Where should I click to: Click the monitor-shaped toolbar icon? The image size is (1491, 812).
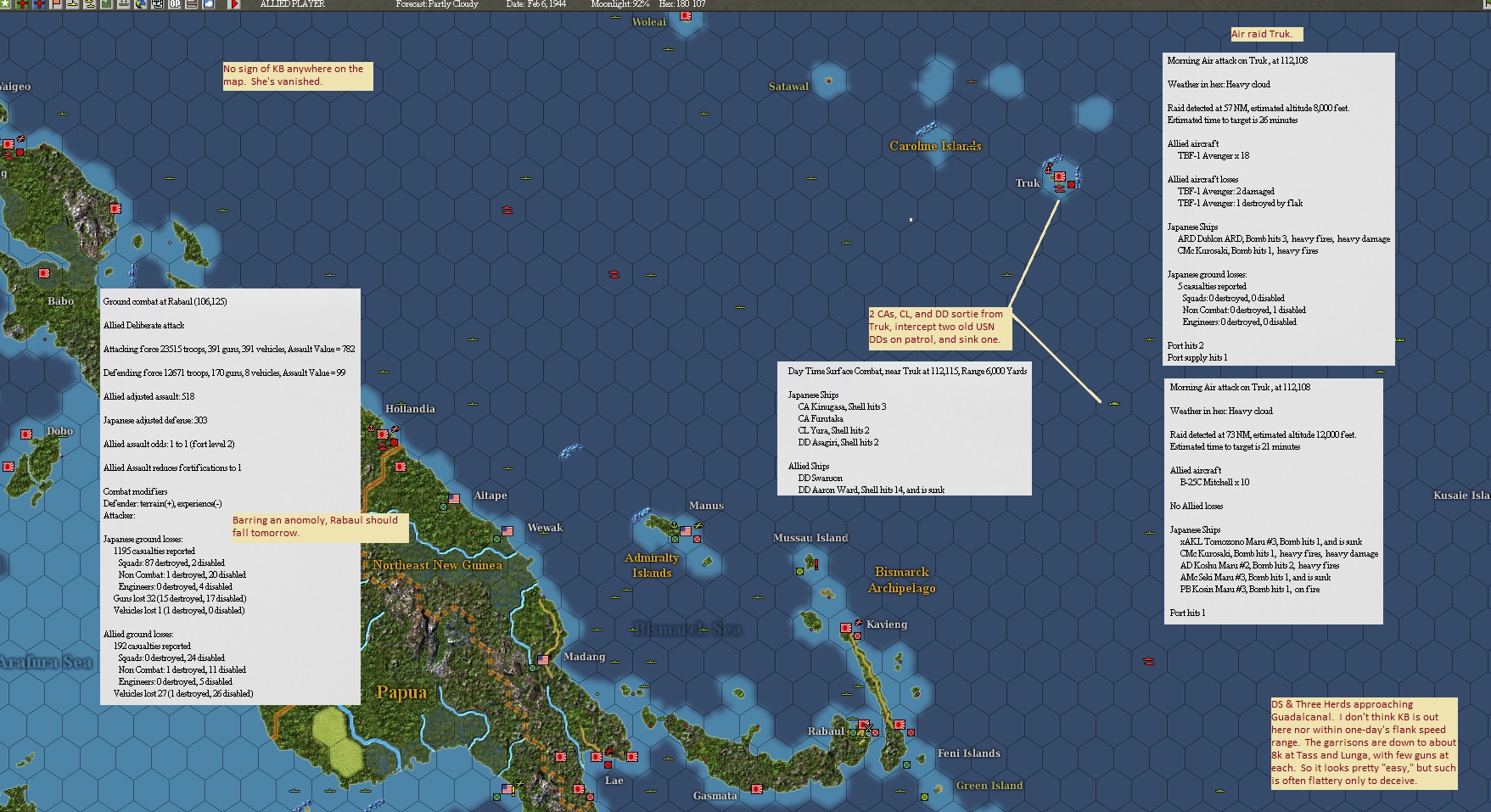(158, 4)
